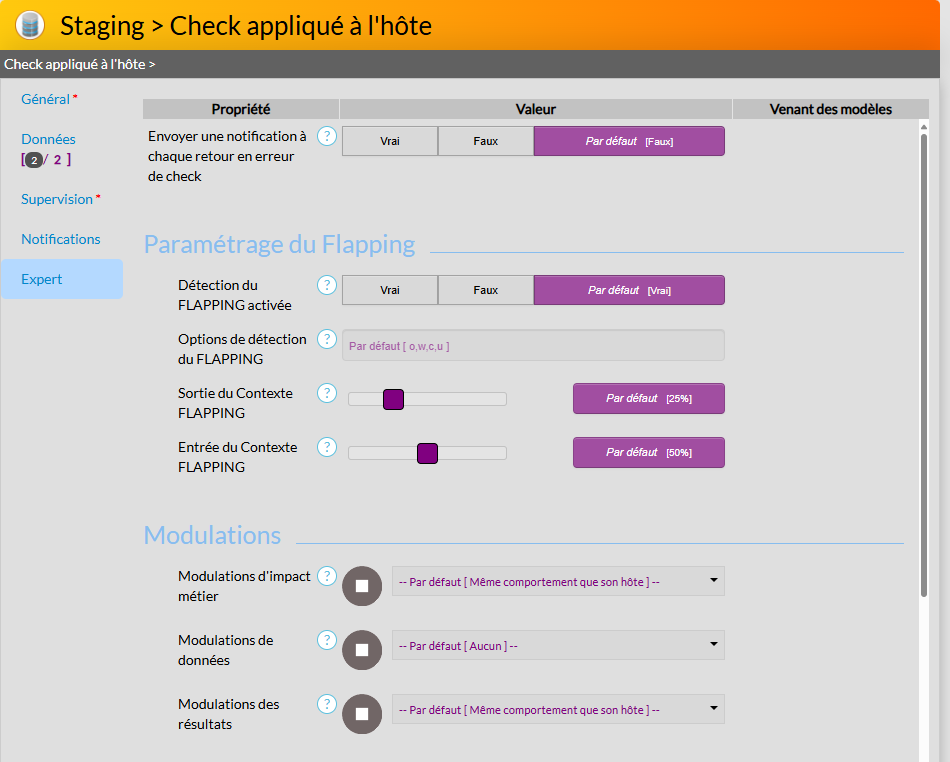This screenshot has height=762, width=950.
Task: Switch to the Notifications tab
Action: 61,239
